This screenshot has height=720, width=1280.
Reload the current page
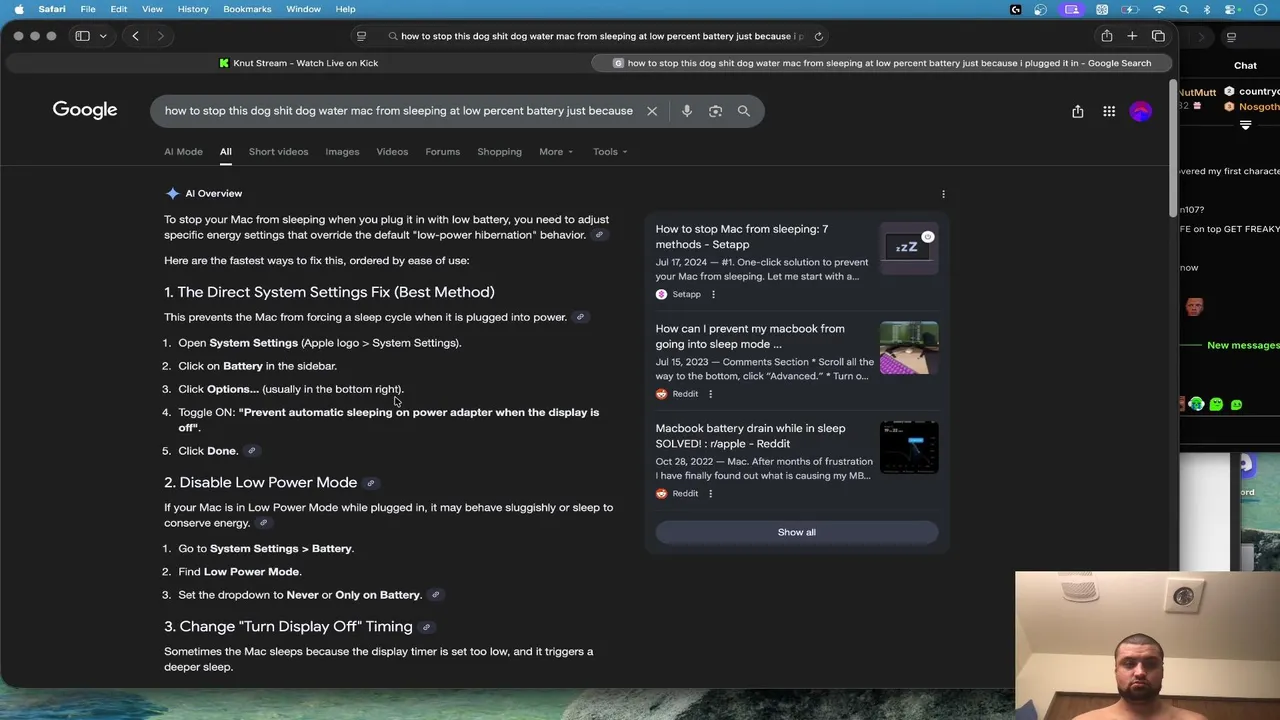tap(818, 36)
